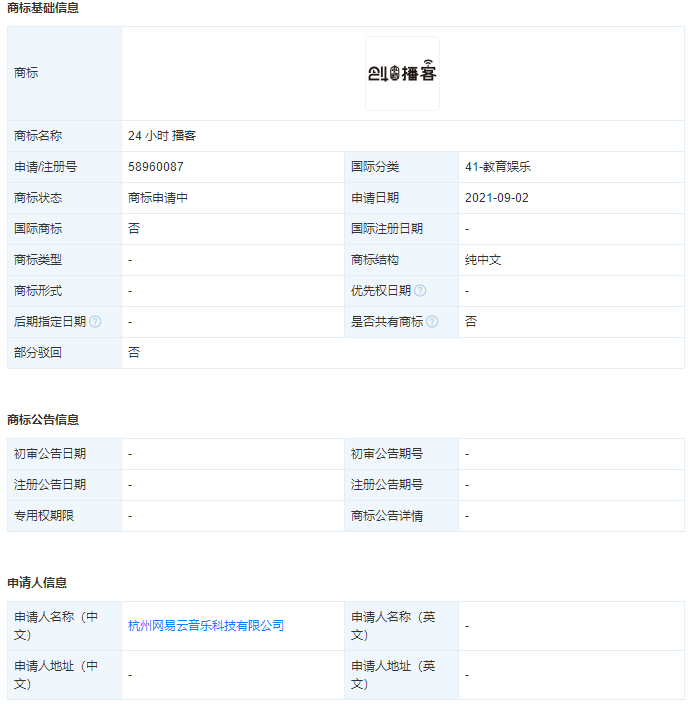This screenshot has height=704, width=693.
Task: Click help icon next to 后期指定日期
Action: pos(95,321)
